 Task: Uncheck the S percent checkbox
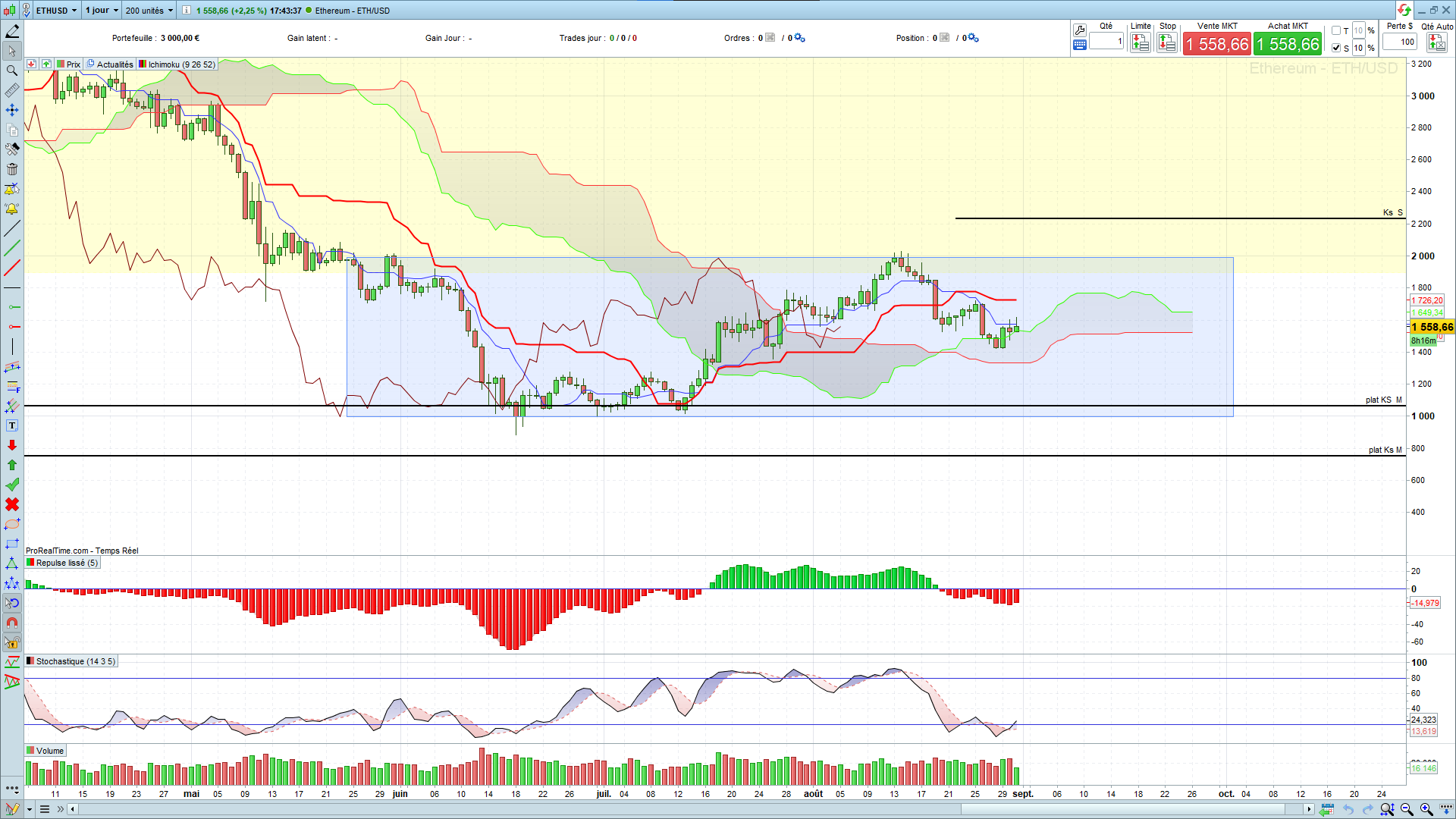point(1336,48)
